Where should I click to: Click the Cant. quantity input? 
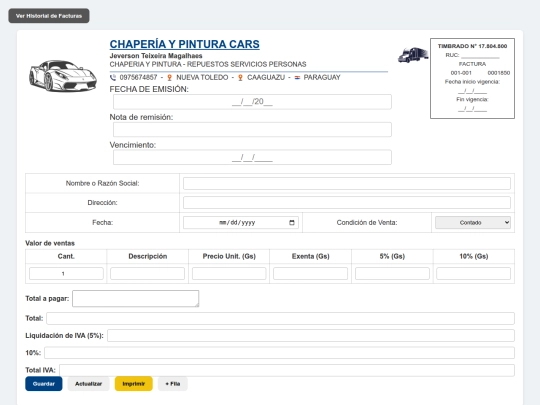[66, 273]
